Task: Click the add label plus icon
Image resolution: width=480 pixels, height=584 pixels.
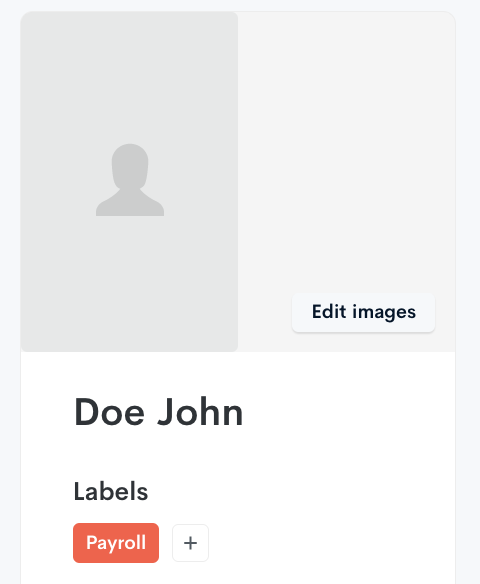Action: (190, 543)
